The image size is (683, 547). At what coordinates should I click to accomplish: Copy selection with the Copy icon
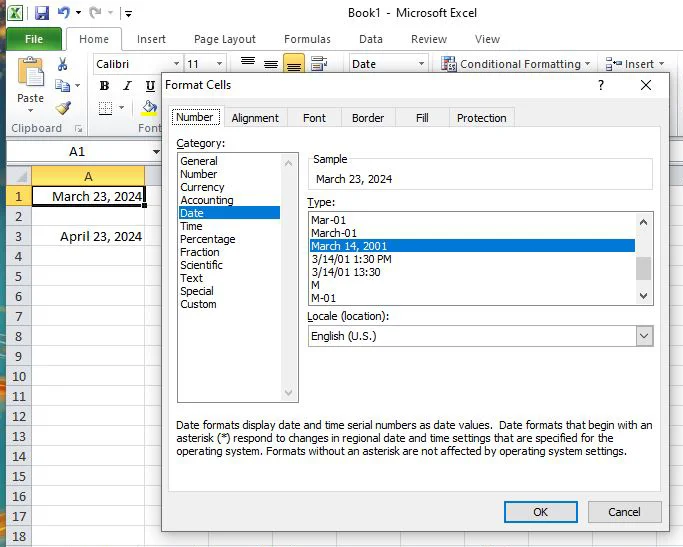point(63,86)
